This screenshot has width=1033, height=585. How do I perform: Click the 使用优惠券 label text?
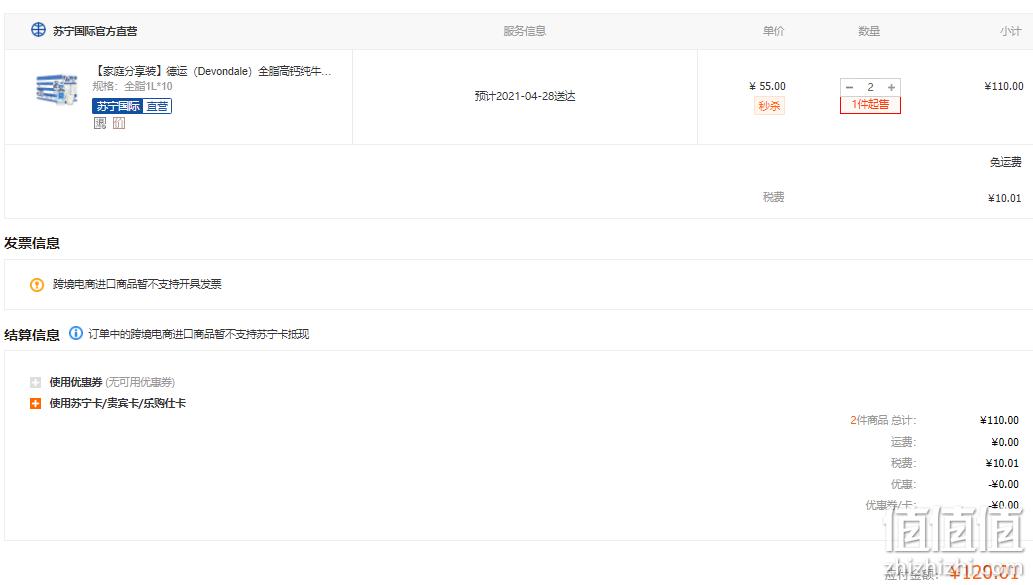tap(76, 382)
